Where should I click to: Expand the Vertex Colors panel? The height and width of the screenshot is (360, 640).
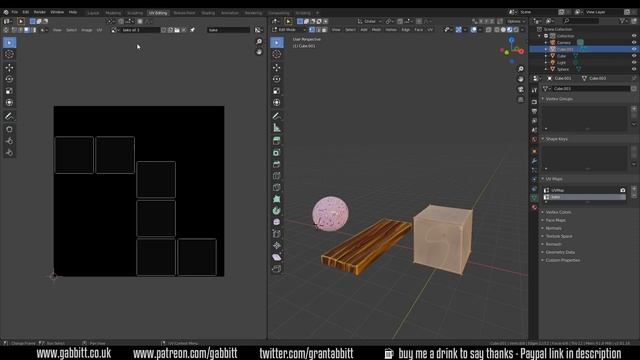558,212
